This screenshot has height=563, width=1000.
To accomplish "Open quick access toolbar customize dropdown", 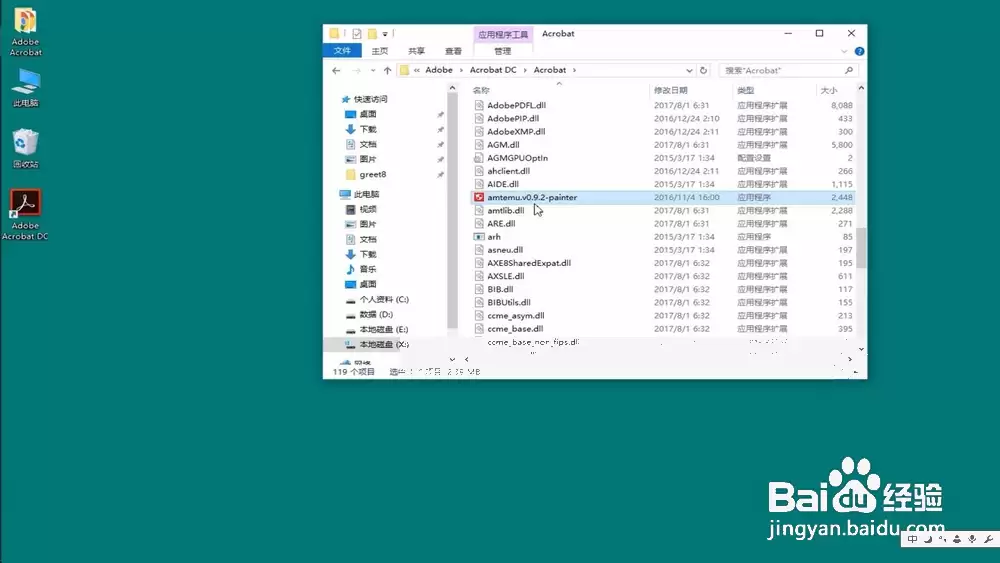I will 385,34.
